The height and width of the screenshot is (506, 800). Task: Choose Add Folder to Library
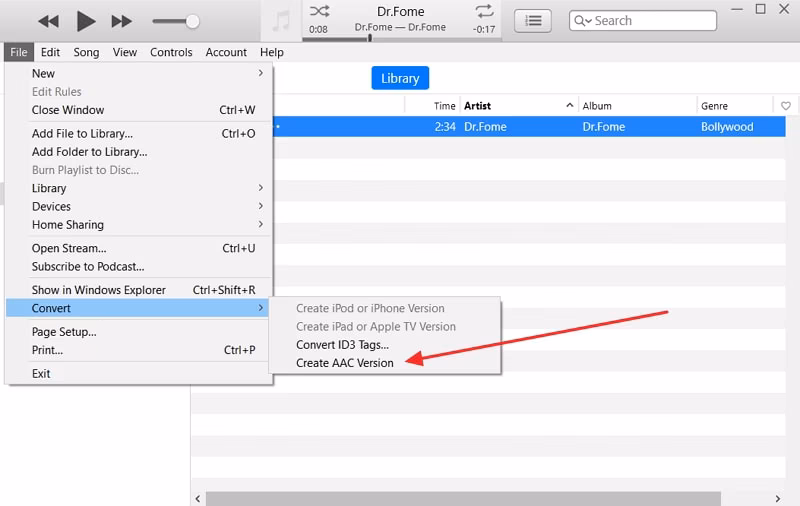[x=138, y=152]
